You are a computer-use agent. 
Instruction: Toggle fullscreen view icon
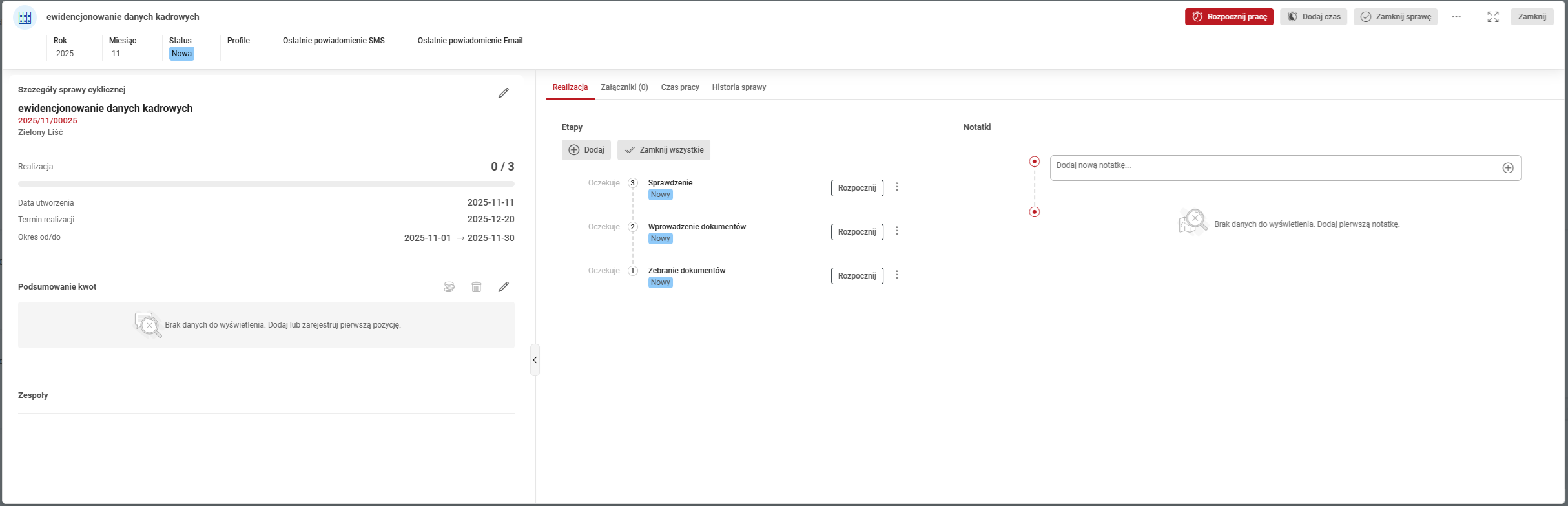pos(1493,17)
